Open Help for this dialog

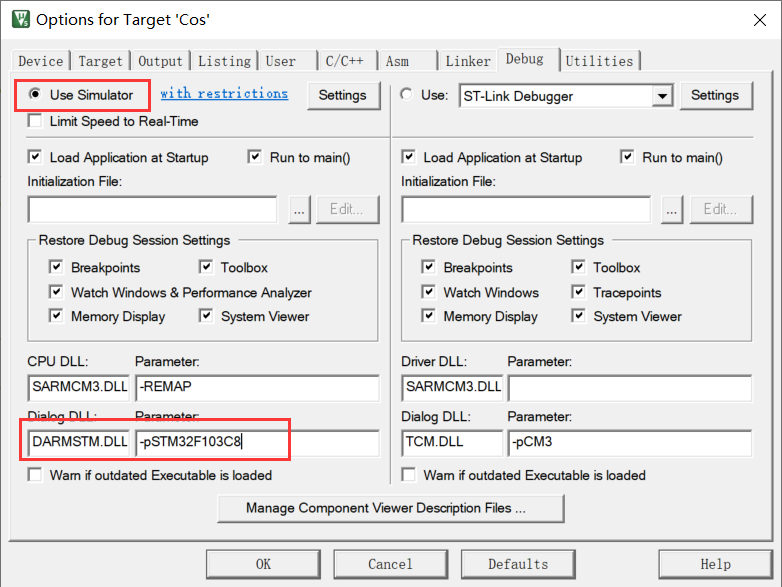[x=716, y=564]
